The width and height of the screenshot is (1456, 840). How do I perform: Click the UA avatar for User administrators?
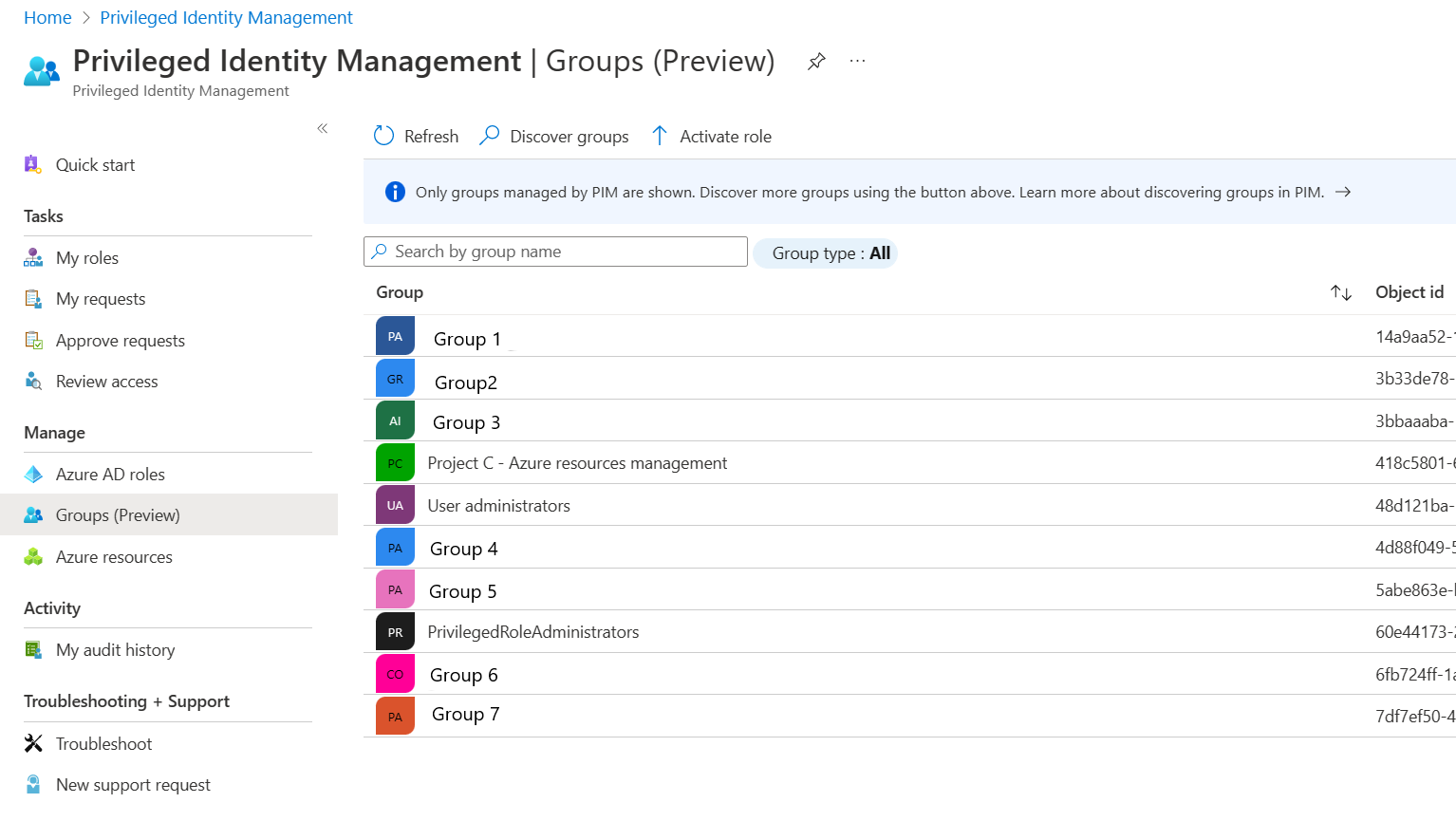pyautogui.click(x=395, y=505)
